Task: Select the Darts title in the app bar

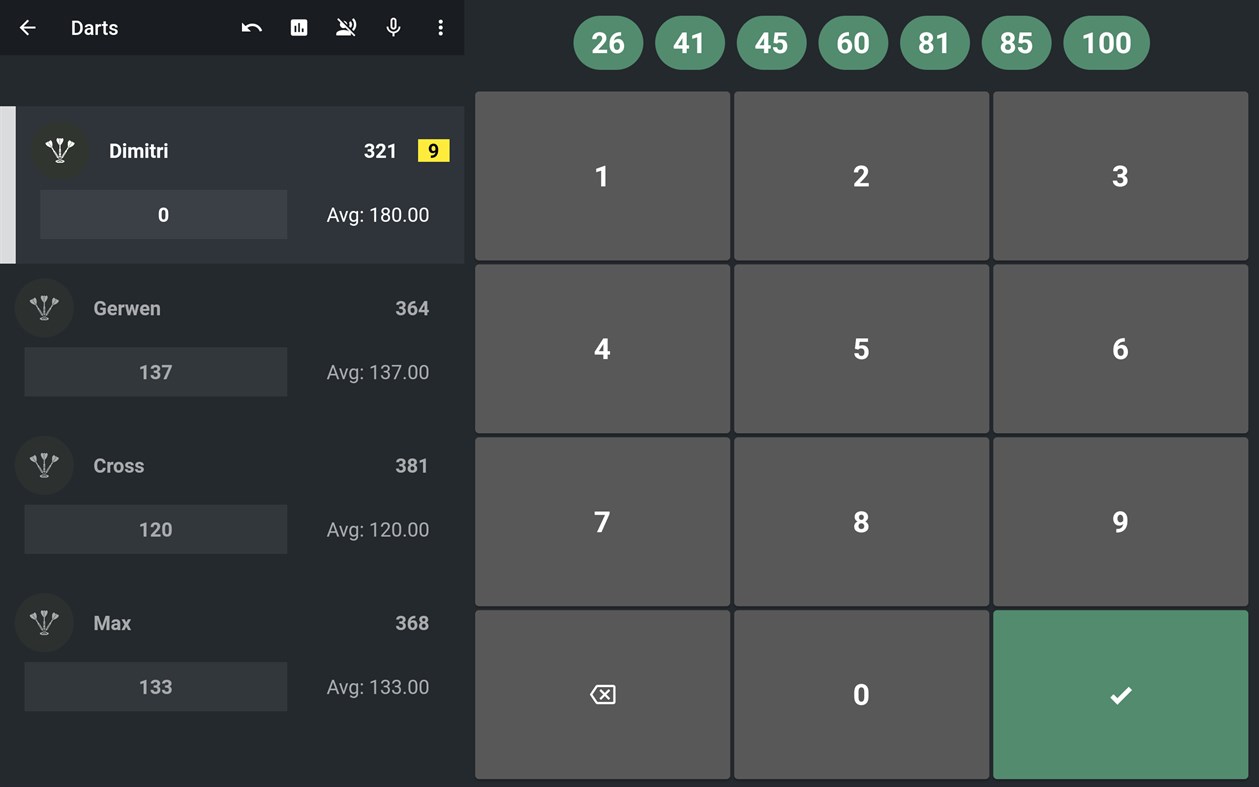Action: click(x=94, y=28)
